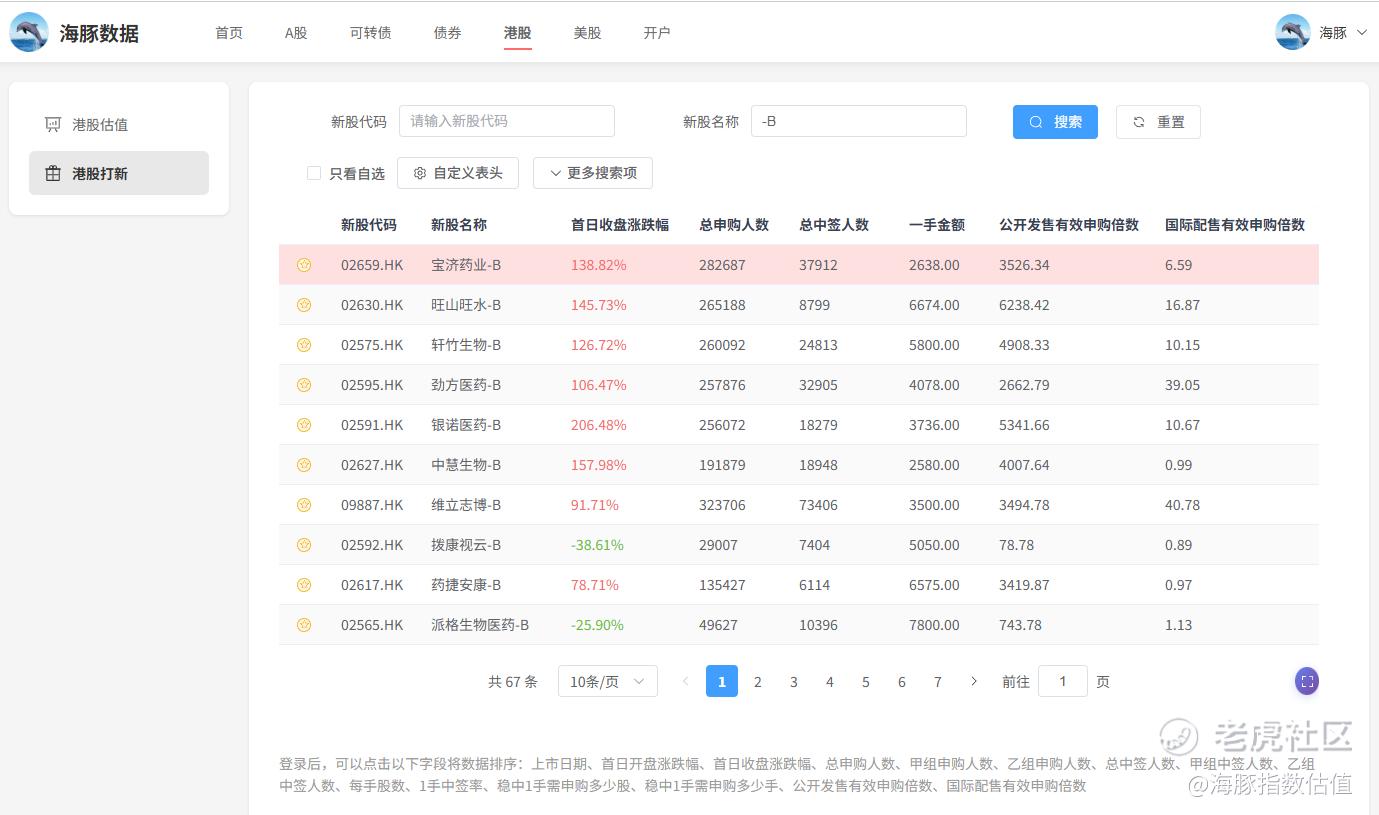Go to next page with right arrow

pos(974,681)
